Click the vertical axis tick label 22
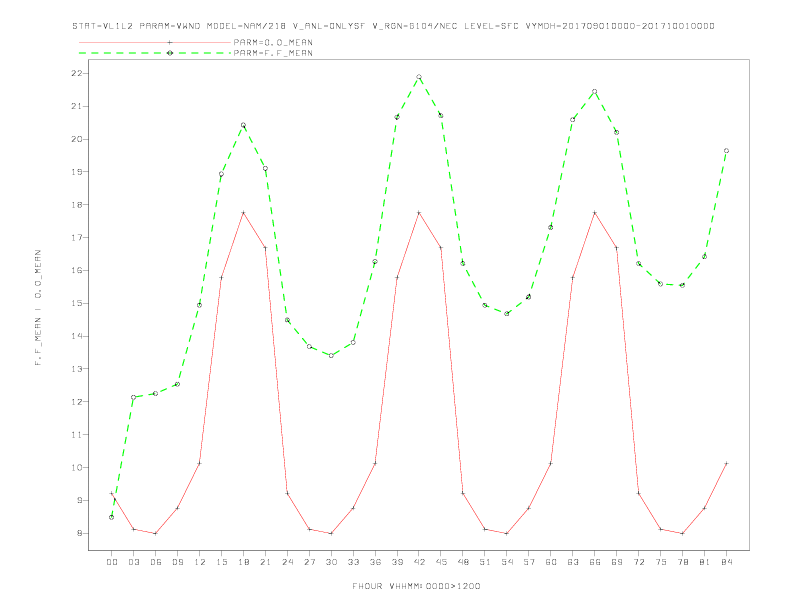Image resolution: width=792 pixels, height=612 pixels. [77, 73]
